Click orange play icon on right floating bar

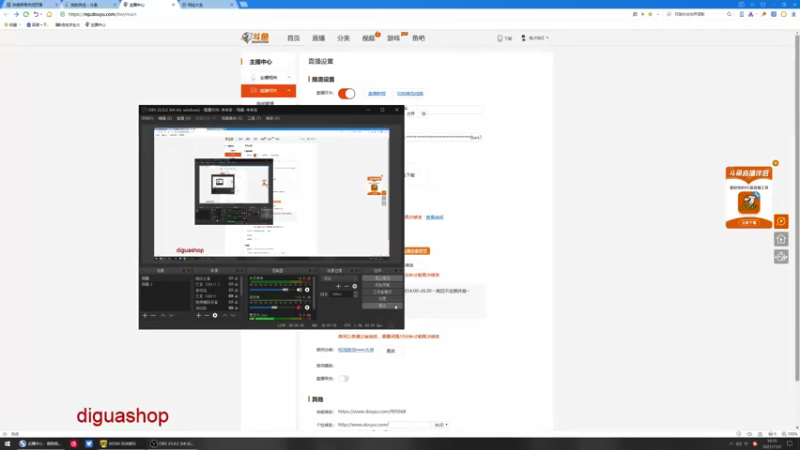pos(781,221)
